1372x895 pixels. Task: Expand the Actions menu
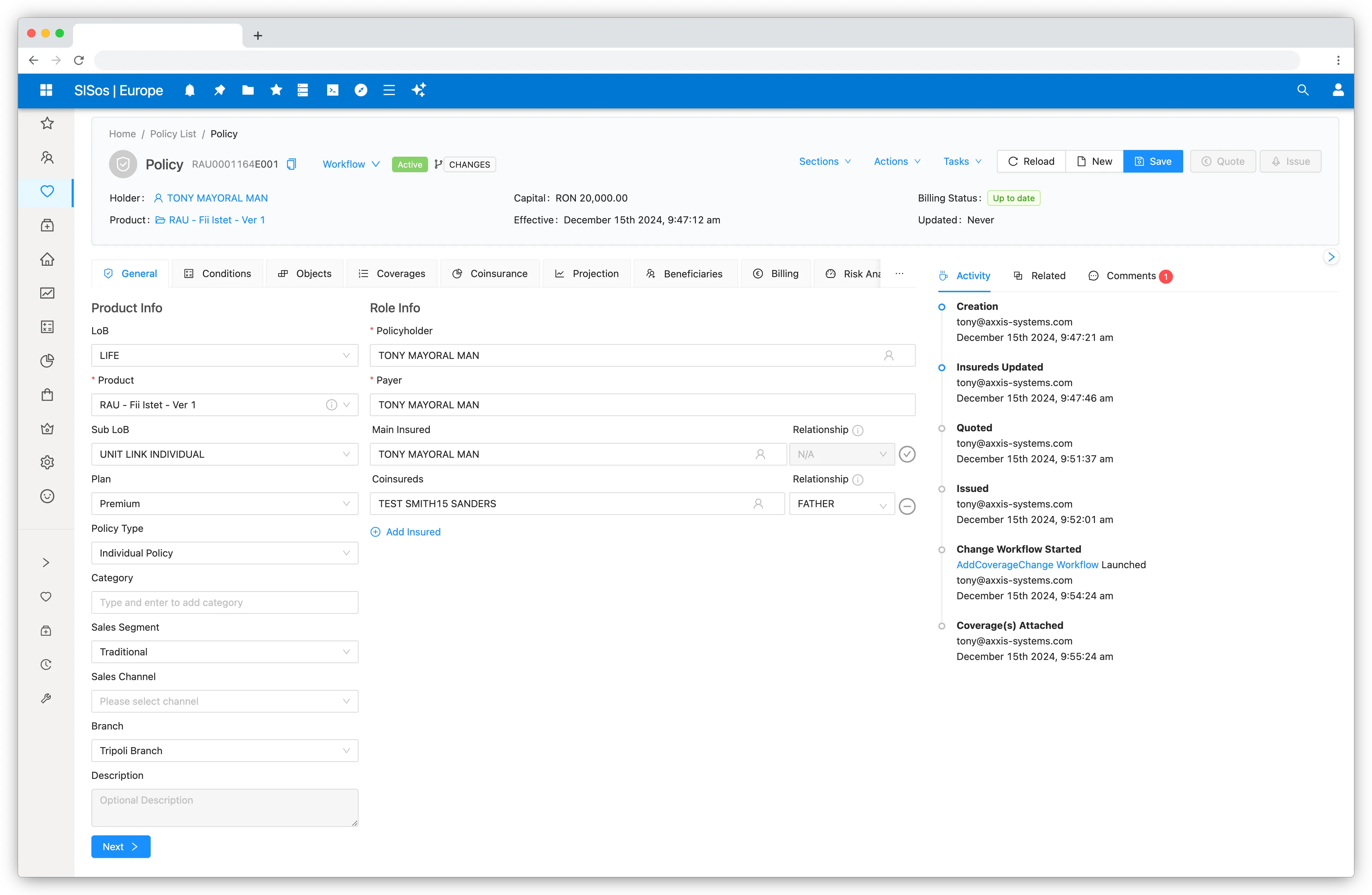point(897,162)
